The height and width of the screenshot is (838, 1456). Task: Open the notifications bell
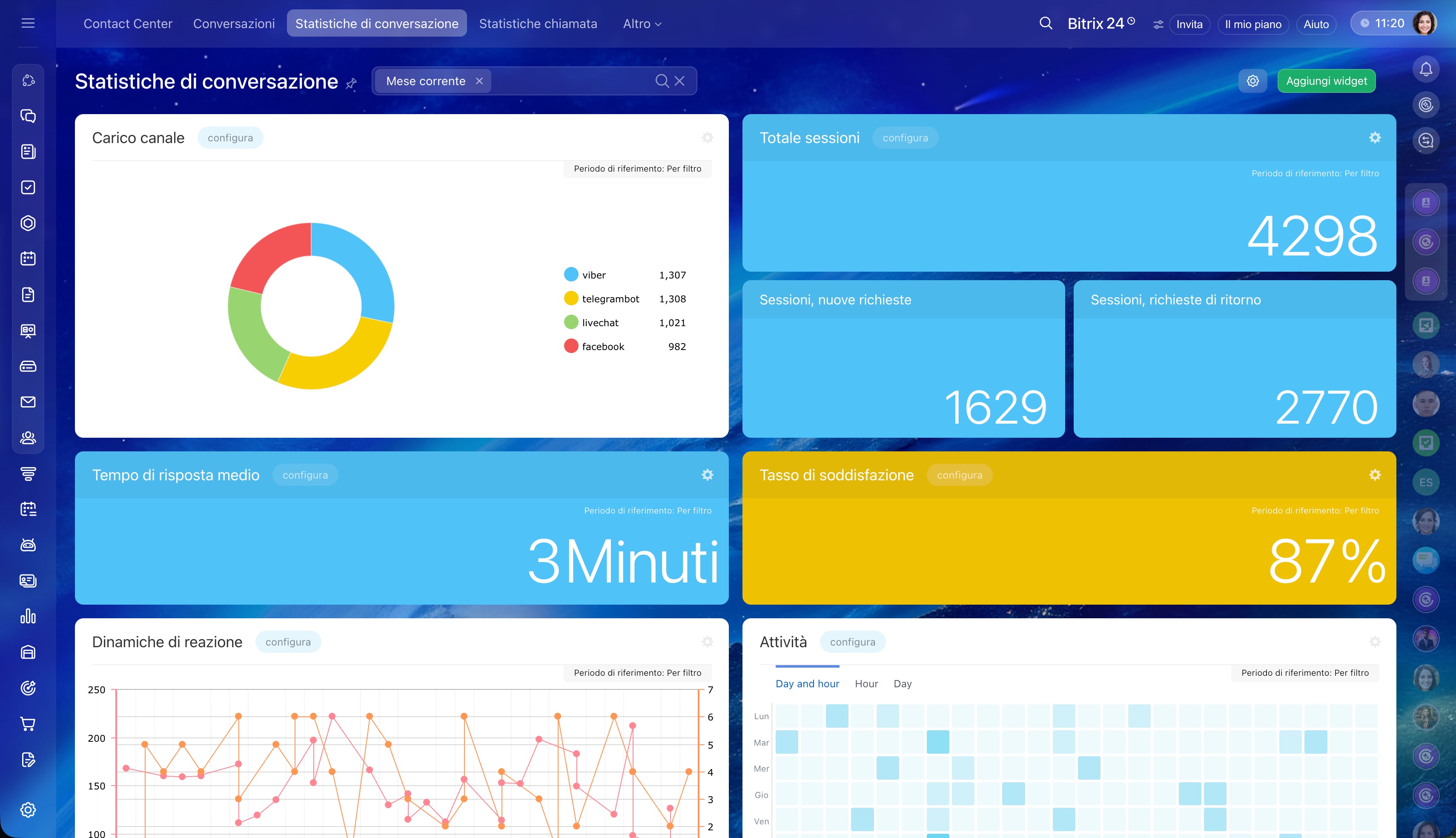click(1425, 69)
